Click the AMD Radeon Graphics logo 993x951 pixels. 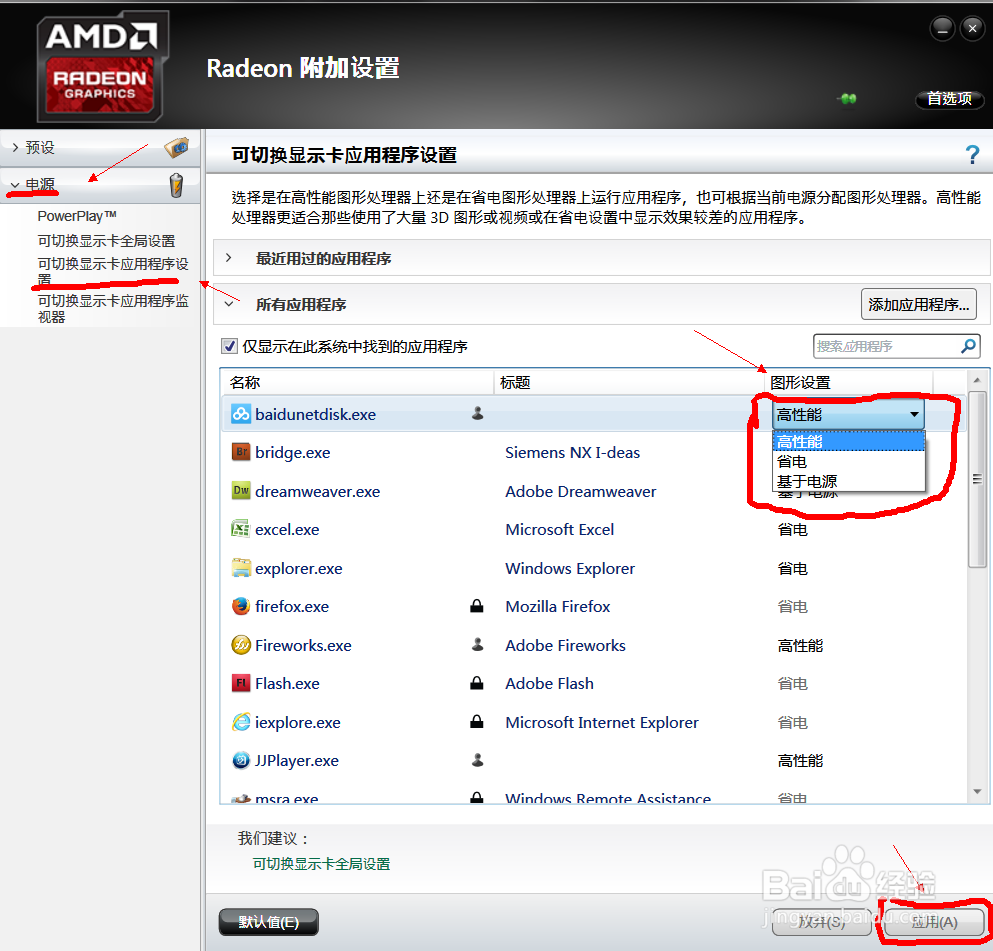(102, 66)
